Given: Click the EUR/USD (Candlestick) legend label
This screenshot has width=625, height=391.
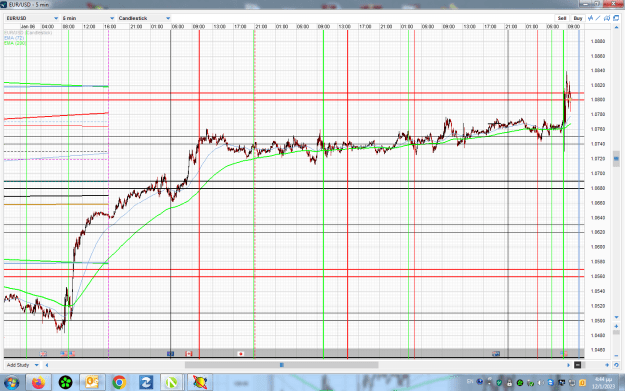Looking at the screenshot, I should [28, 33].
